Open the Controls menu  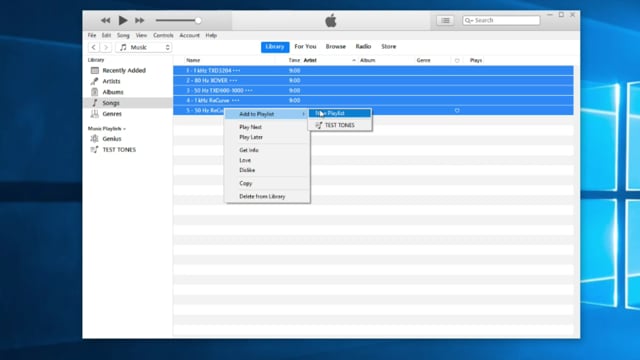coord(163,36)
